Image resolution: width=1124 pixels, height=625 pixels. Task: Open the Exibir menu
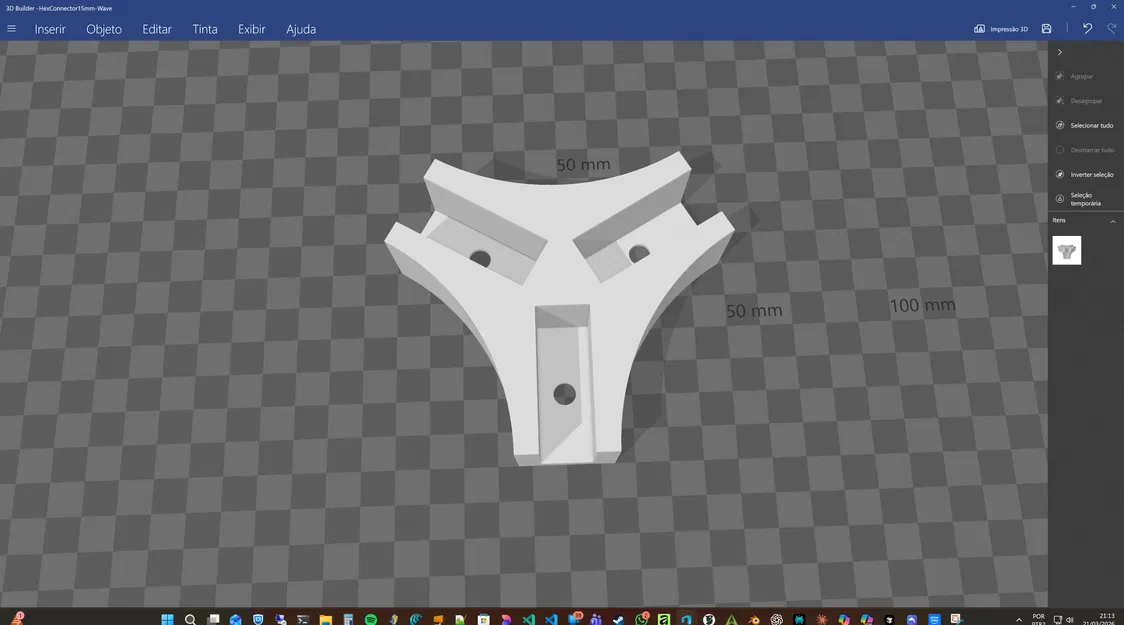point(251,28)
